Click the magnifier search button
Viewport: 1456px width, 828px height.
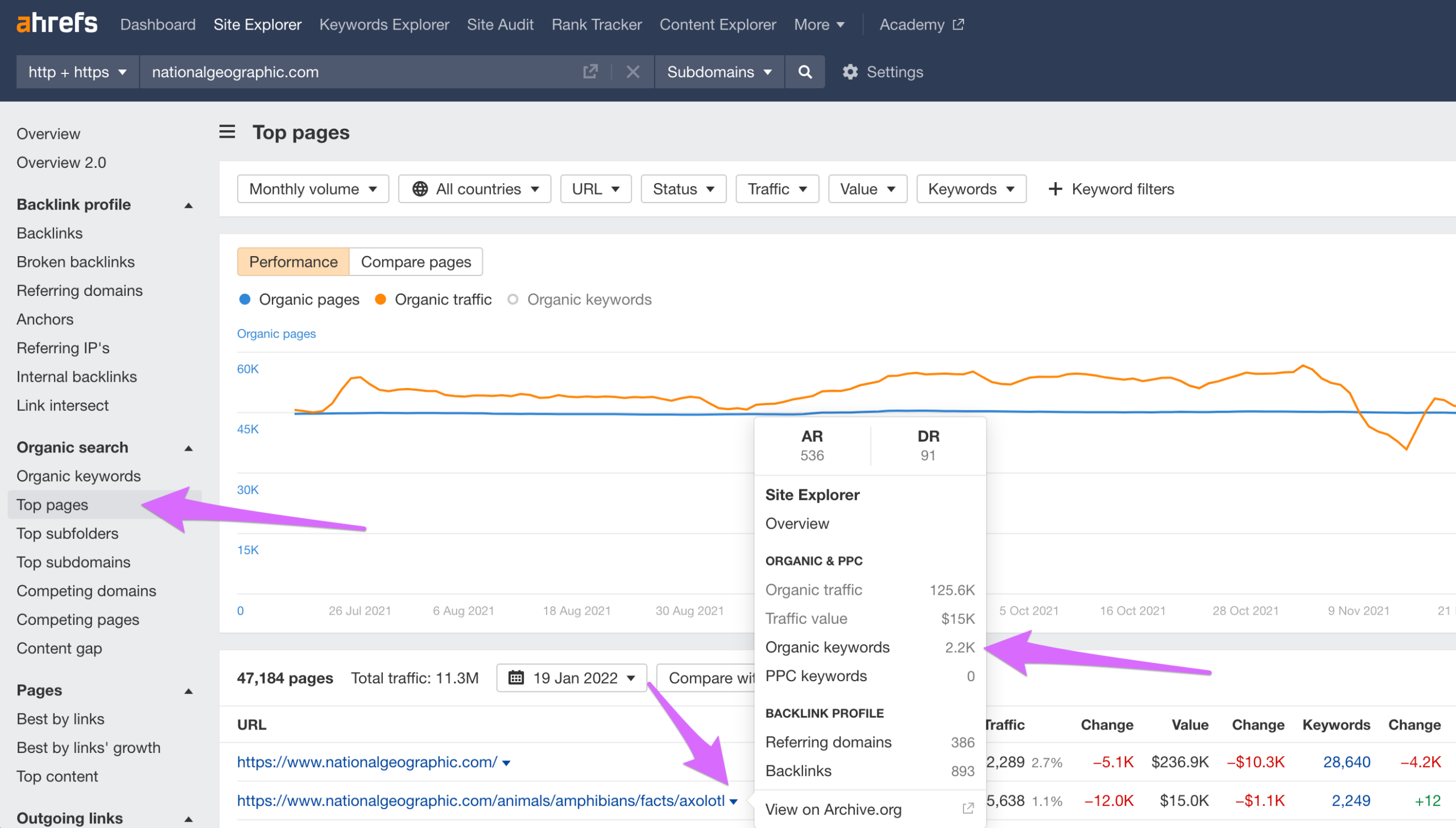pyautogui.click(x=805, y=72)
